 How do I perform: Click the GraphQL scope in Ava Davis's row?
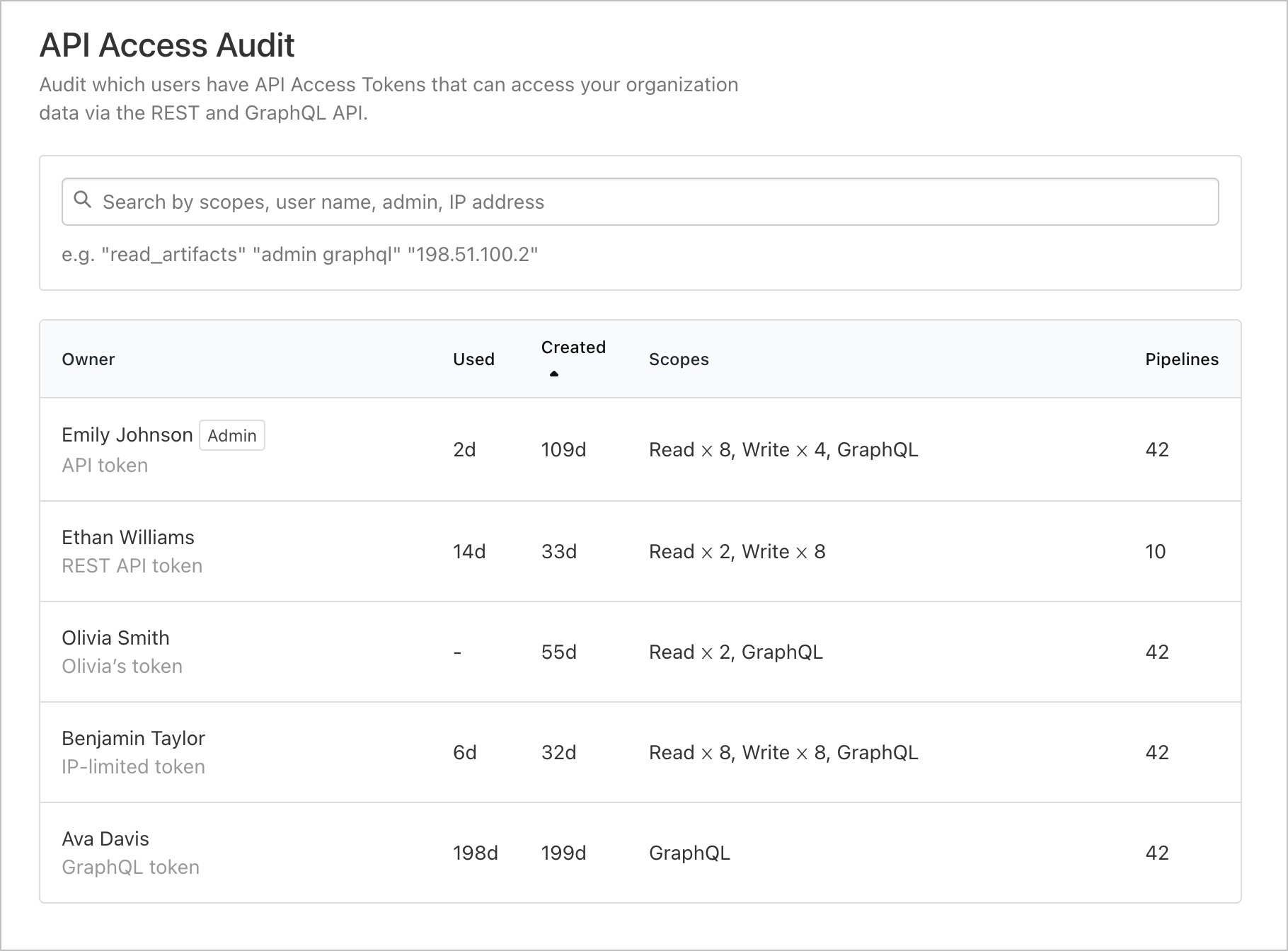tap(689, 853)
